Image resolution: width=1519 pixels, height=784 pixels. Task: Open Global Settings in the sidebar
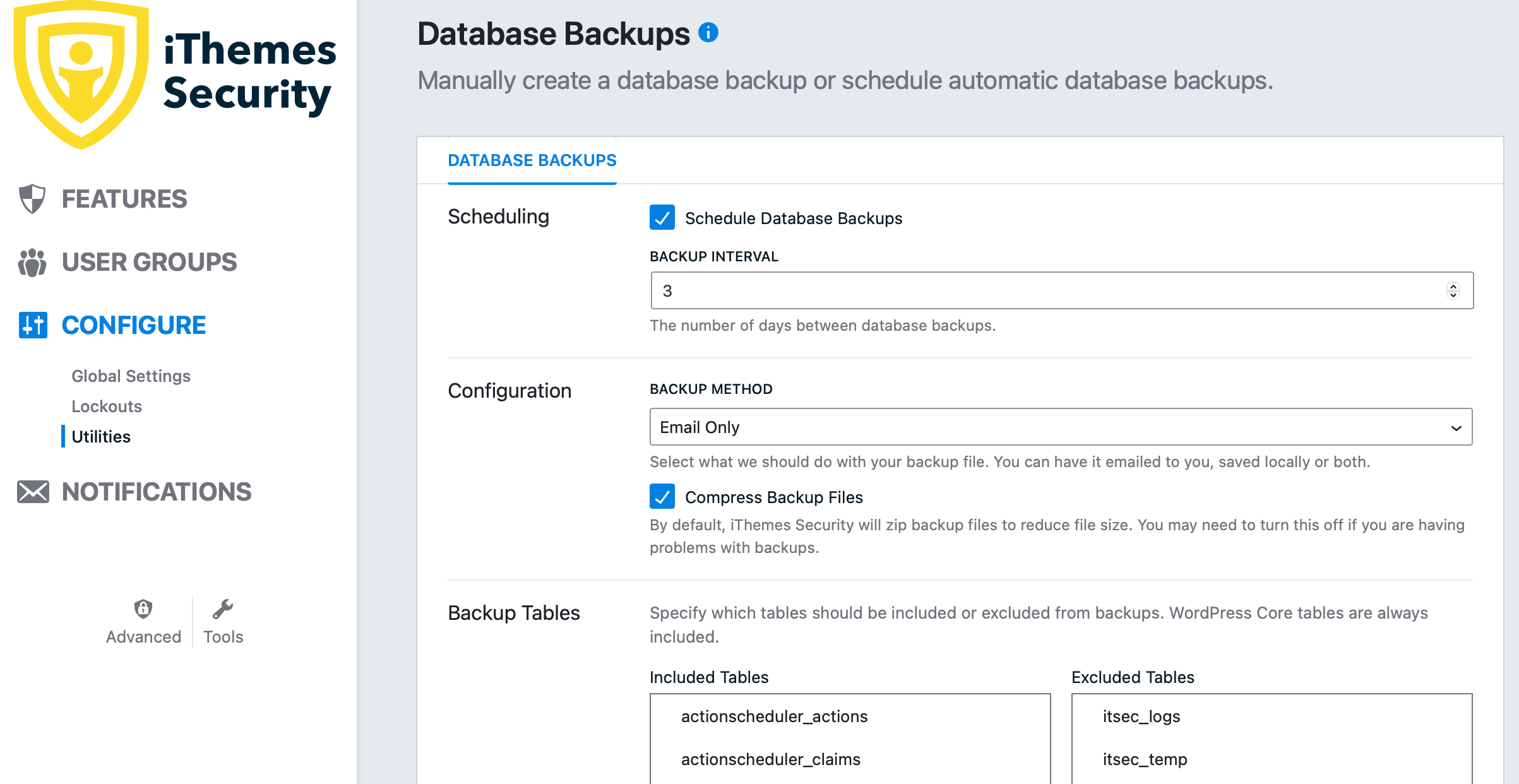click(131, 376)
